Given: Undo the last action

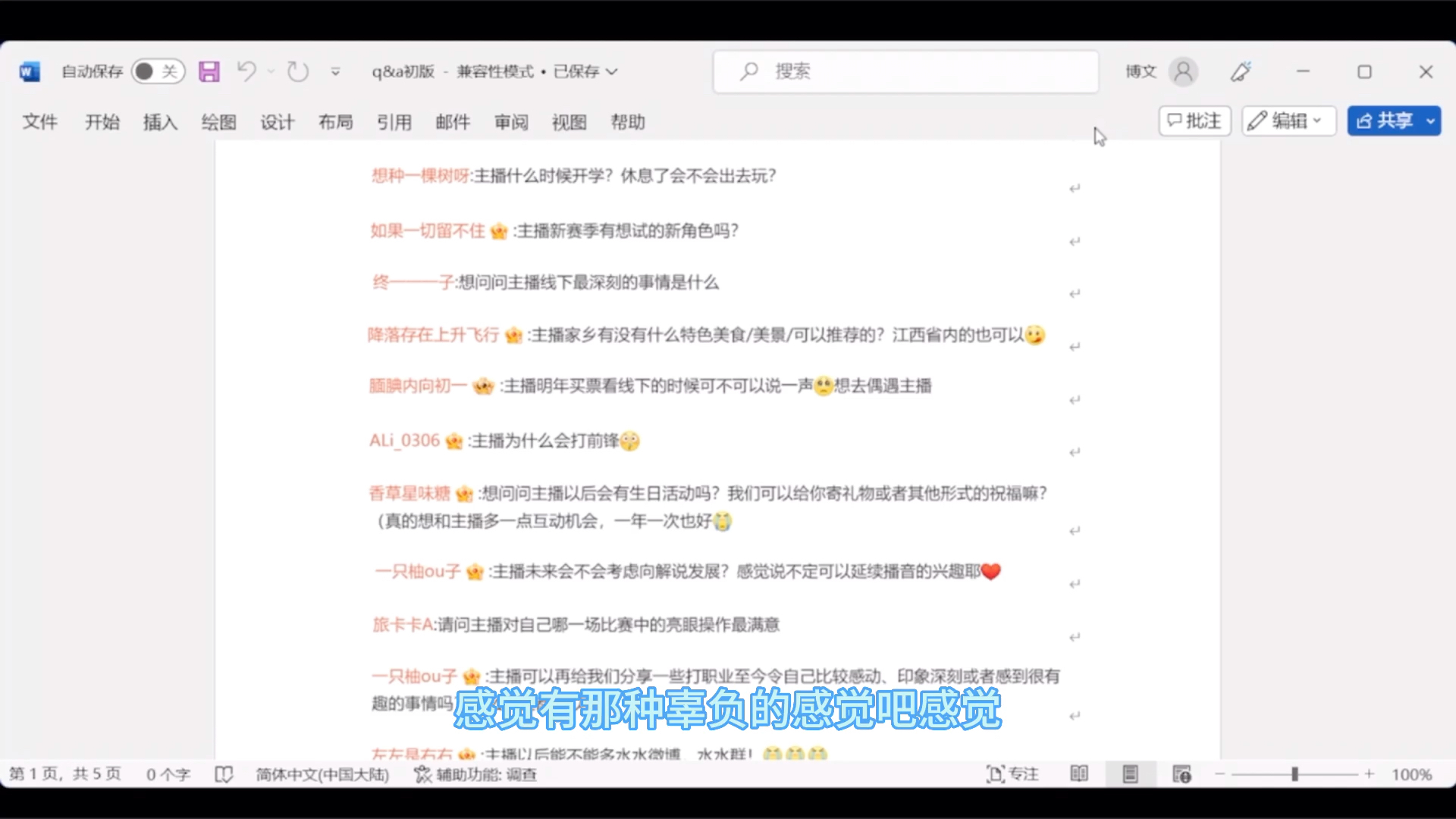Looking at the screenshot, I should pyautogui.click(x=246, y=71).
